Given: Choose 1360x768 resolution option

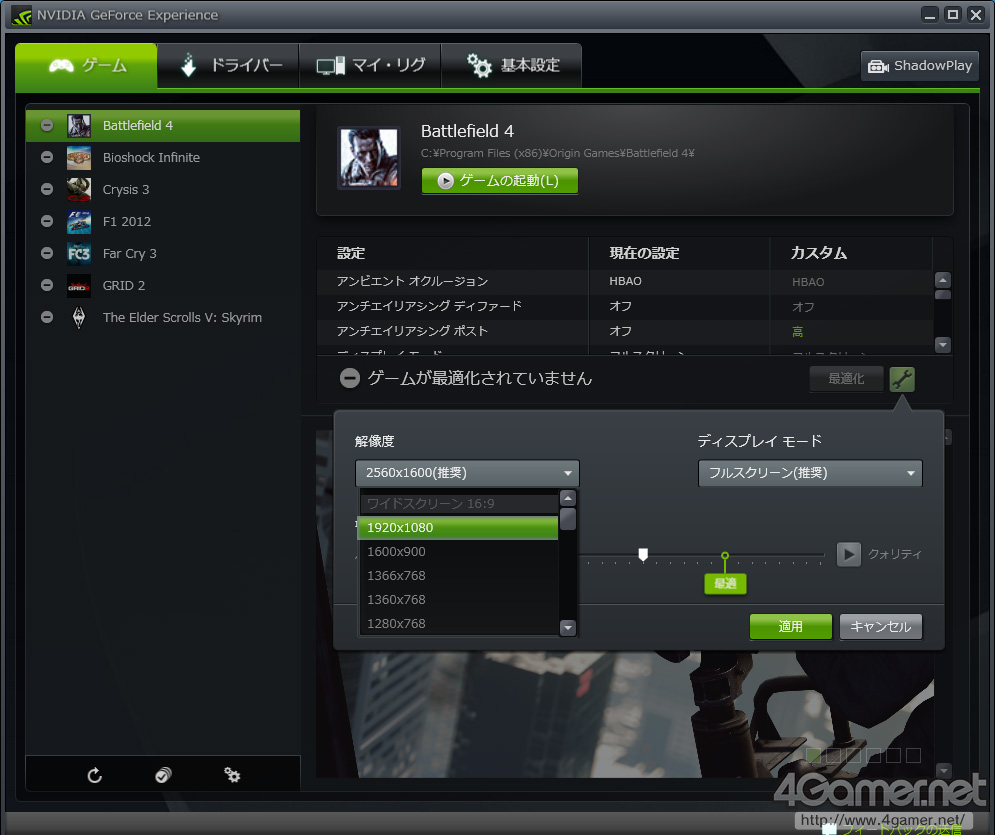Looking at the screenshot, I should pyautogui.click(x=458, y=600).
